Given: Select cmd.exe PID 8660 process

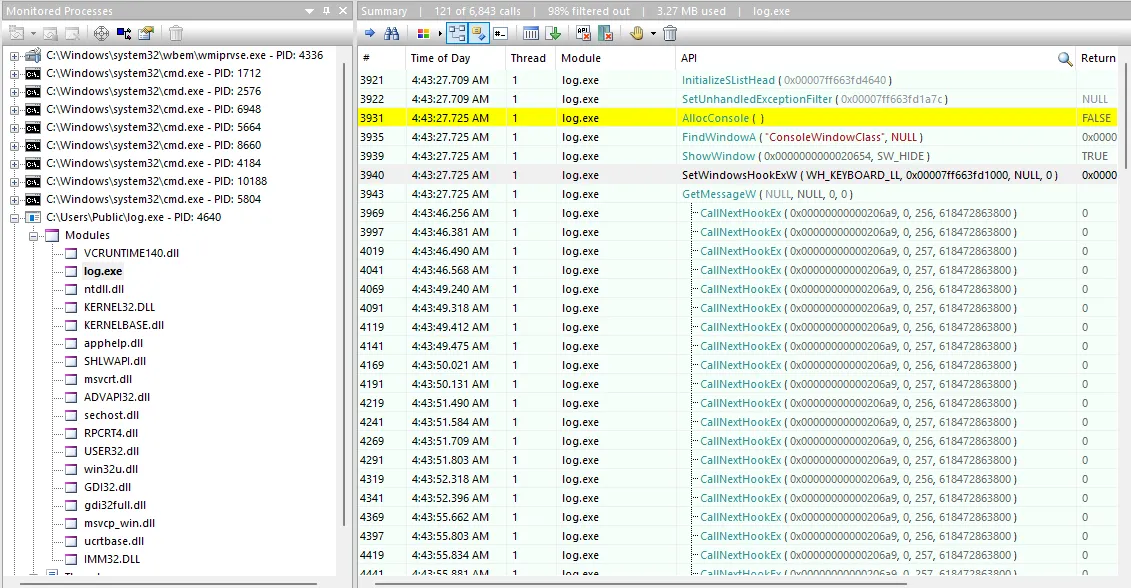Looking at the screenshot, I should [x=154, y=145].
